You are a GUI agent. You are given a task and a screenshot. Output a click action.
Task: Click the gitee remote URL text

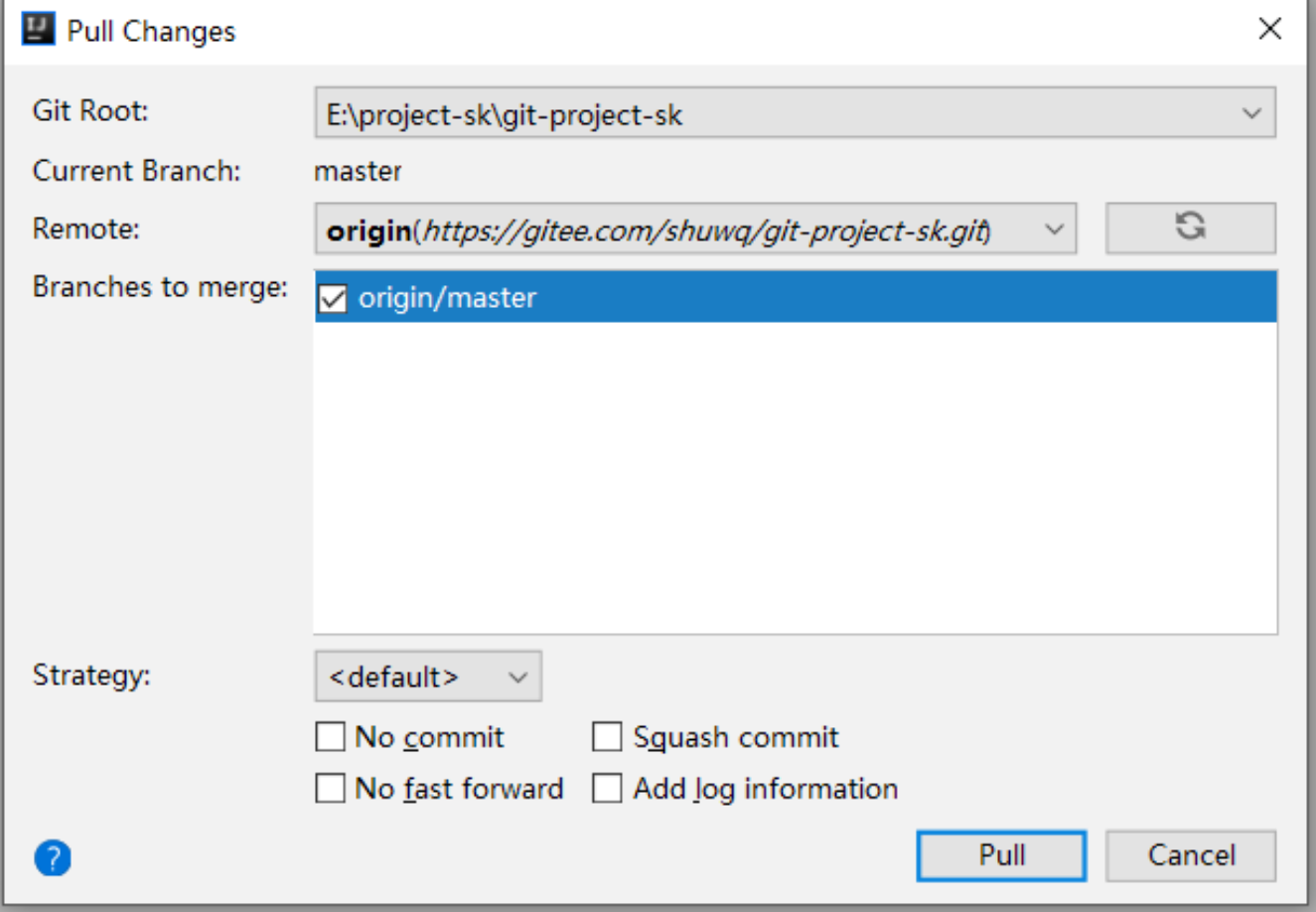tap(705, 230)
